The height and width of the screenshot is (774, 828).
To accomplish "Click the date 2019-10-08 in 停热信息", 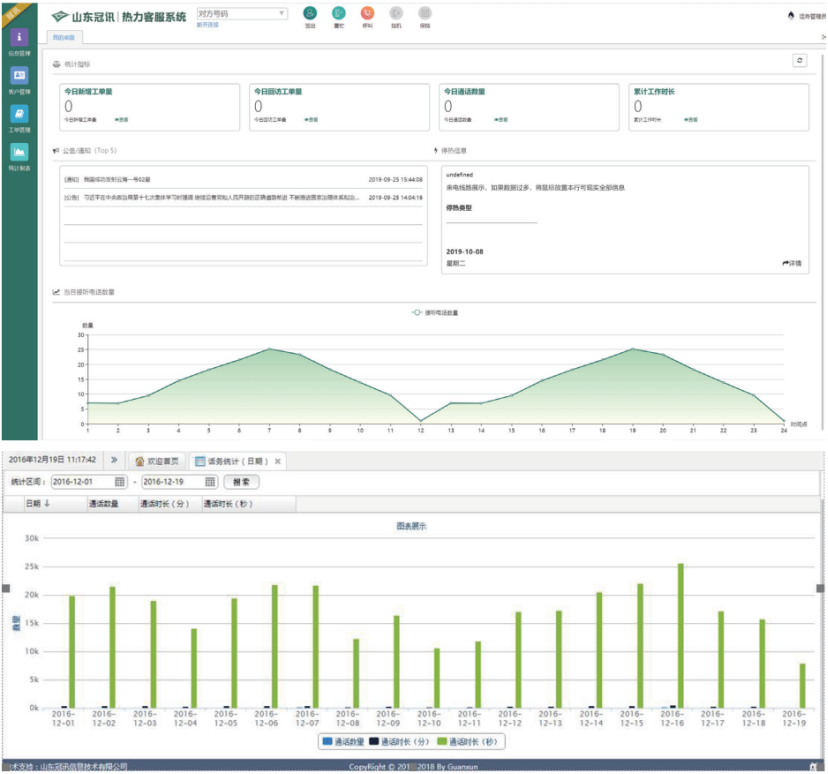I will click(465, 252).
